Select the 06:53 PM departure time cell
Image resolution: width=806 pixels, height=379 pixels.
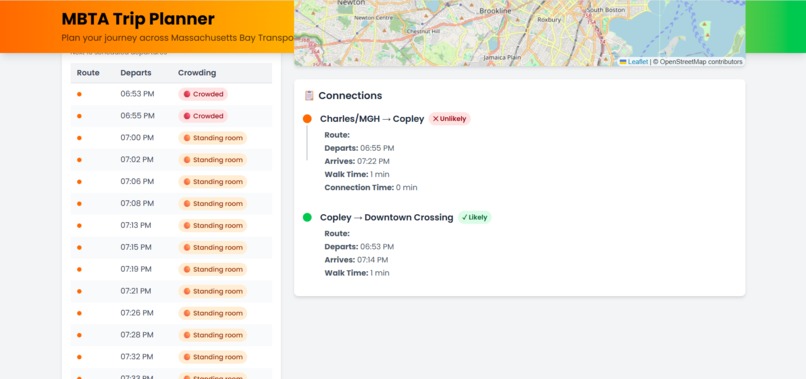click(137, 94)
